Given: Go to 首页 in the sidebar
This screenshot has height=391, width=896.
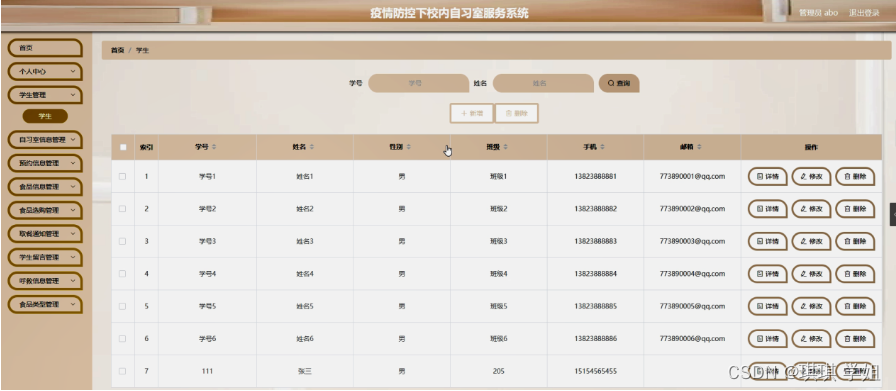Looking at the screenshot, I should (x=45, y=48).
